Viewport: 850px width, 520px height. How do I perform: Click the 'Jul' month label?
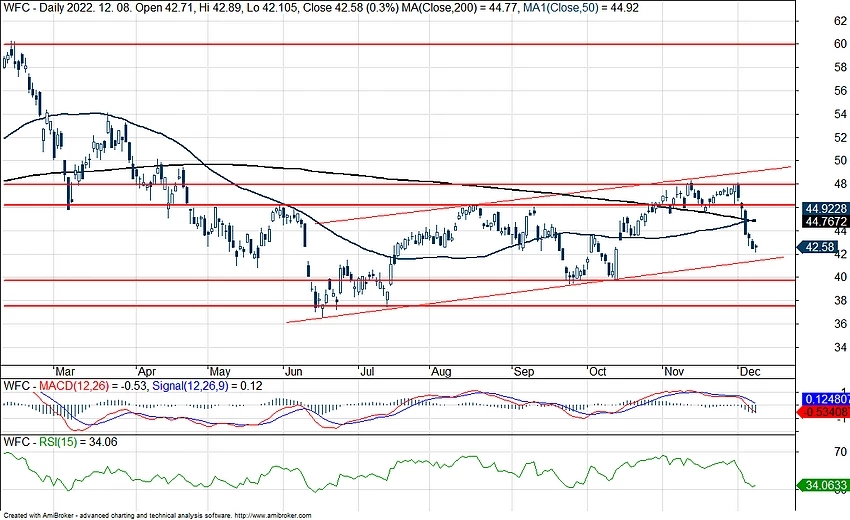[367, 371]
